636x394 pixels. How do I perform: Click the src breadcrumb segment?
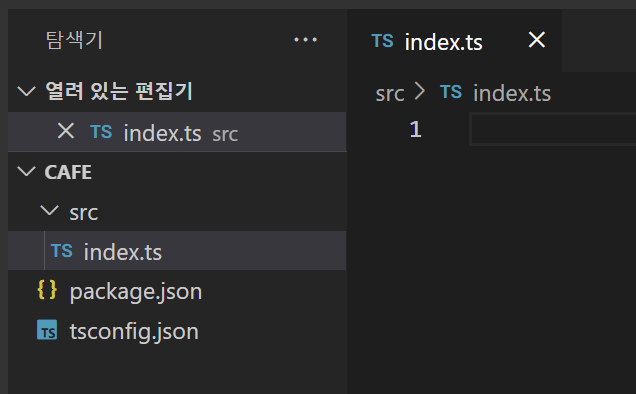(390, 93)
